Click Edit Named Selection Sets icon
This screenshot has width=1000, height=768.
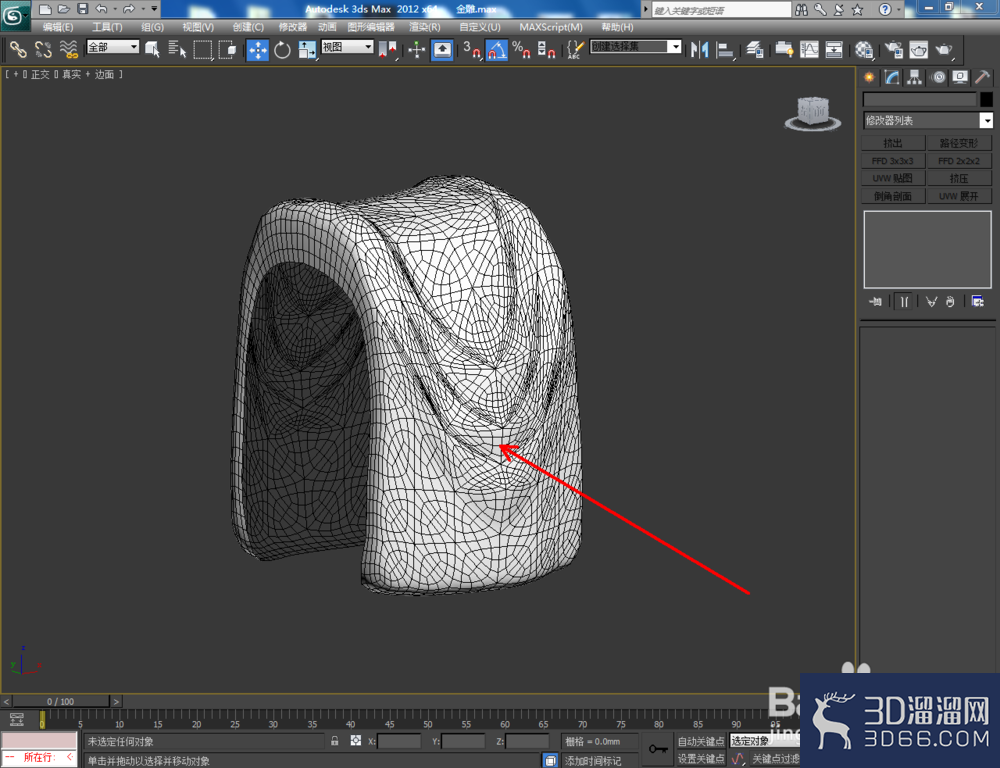575,49
